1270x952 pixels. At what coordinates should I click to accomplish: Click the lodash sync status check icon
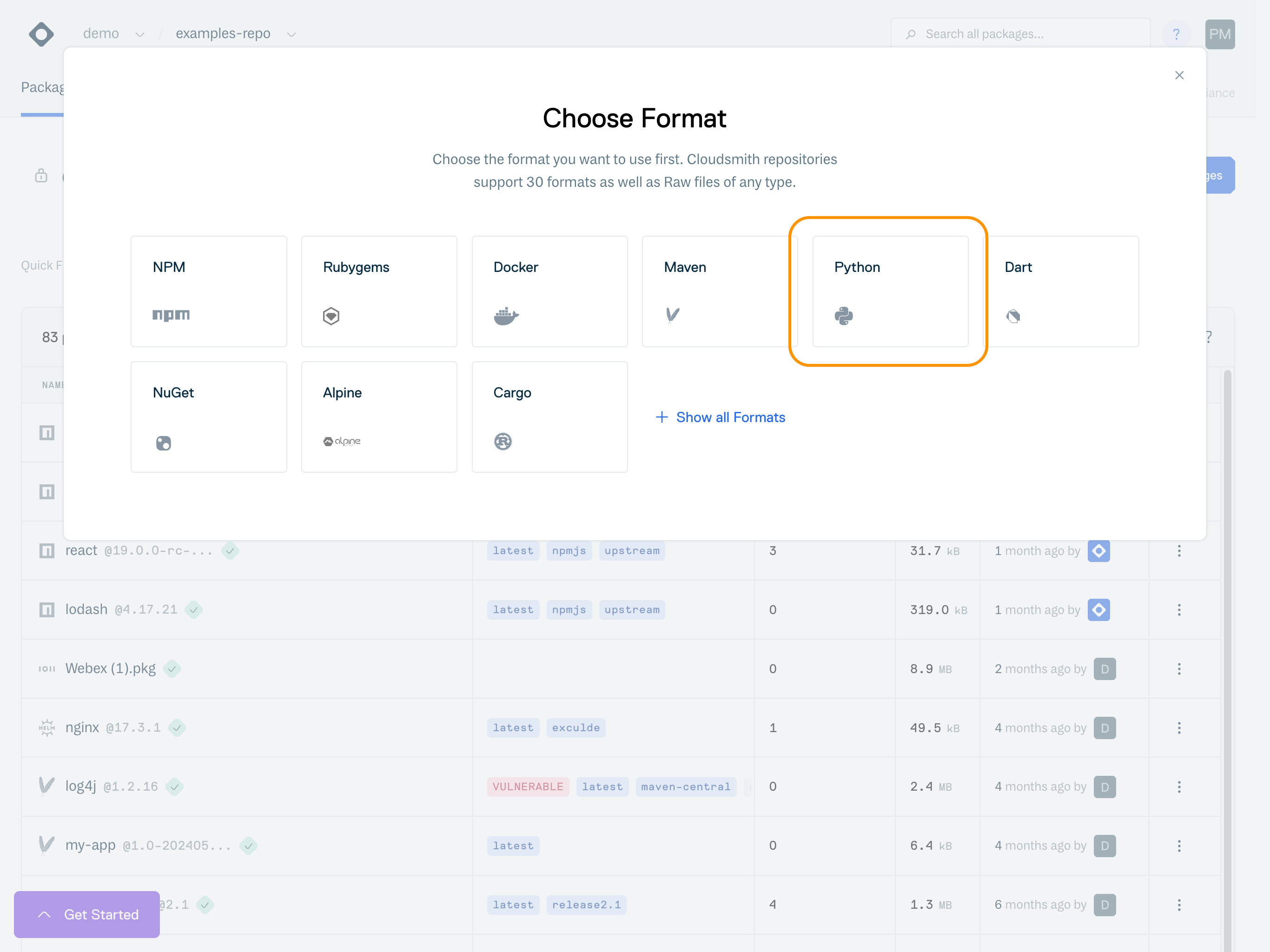(x=194, y=610)
